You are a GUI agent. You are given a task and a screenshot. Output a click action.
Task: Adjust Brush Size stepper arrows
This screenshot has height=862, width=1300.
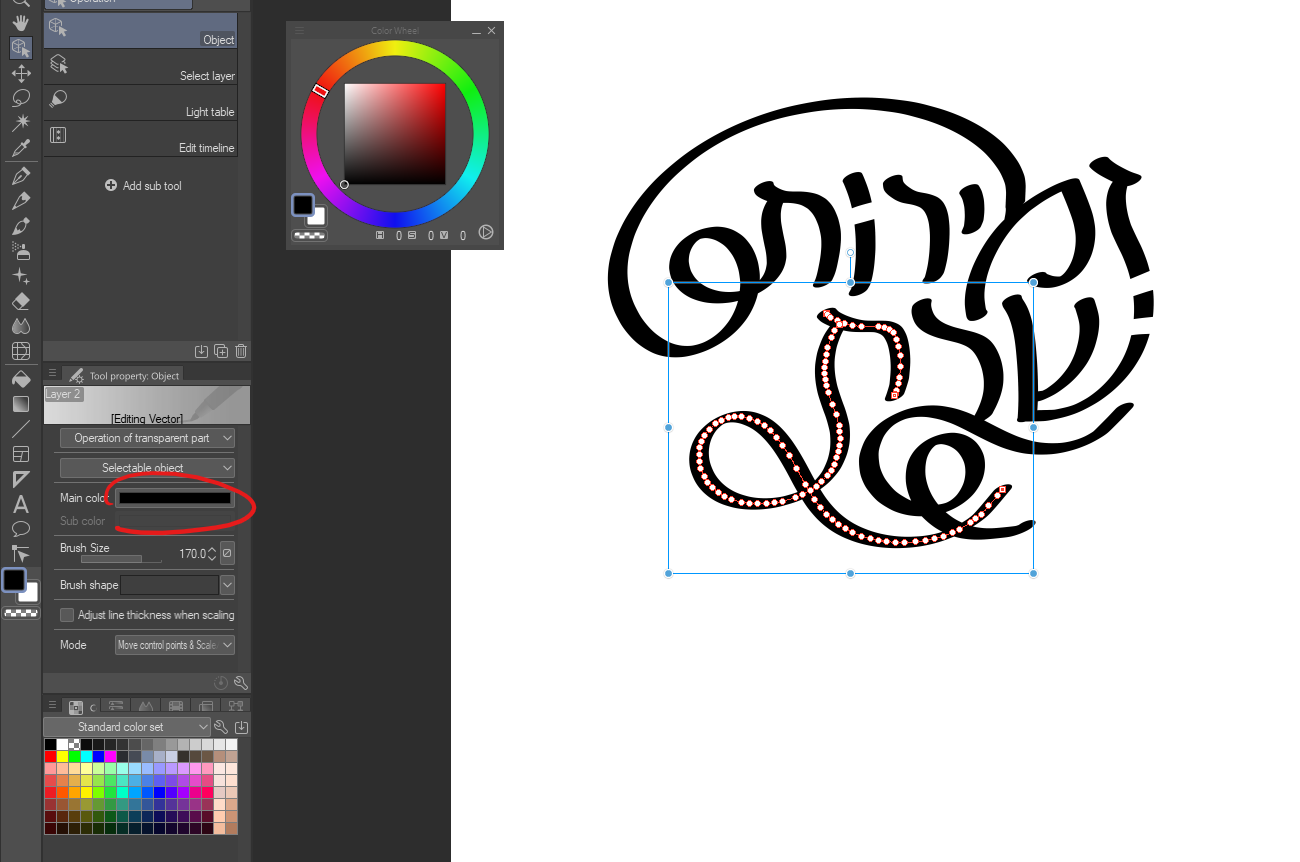tap(212, 553)
